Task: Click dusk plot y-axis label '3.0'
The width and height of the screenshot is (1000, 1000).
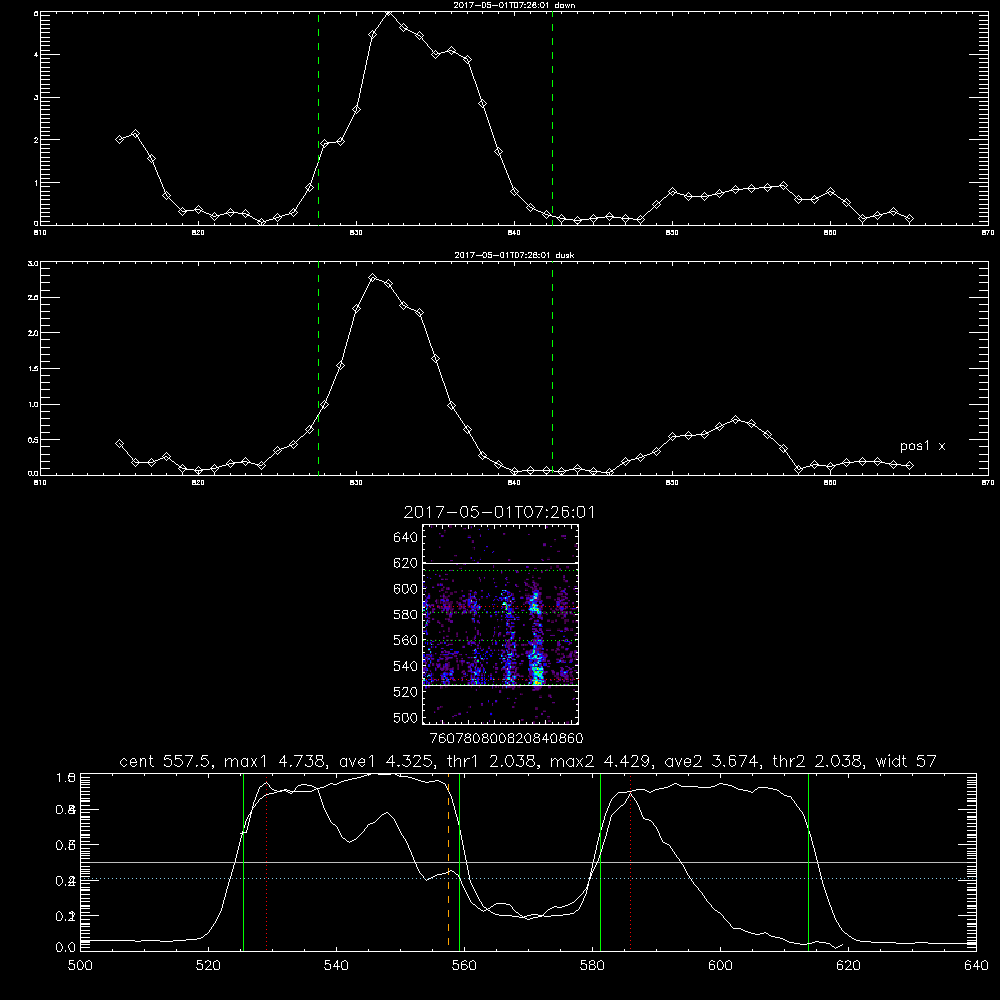Action: [34, 263]
